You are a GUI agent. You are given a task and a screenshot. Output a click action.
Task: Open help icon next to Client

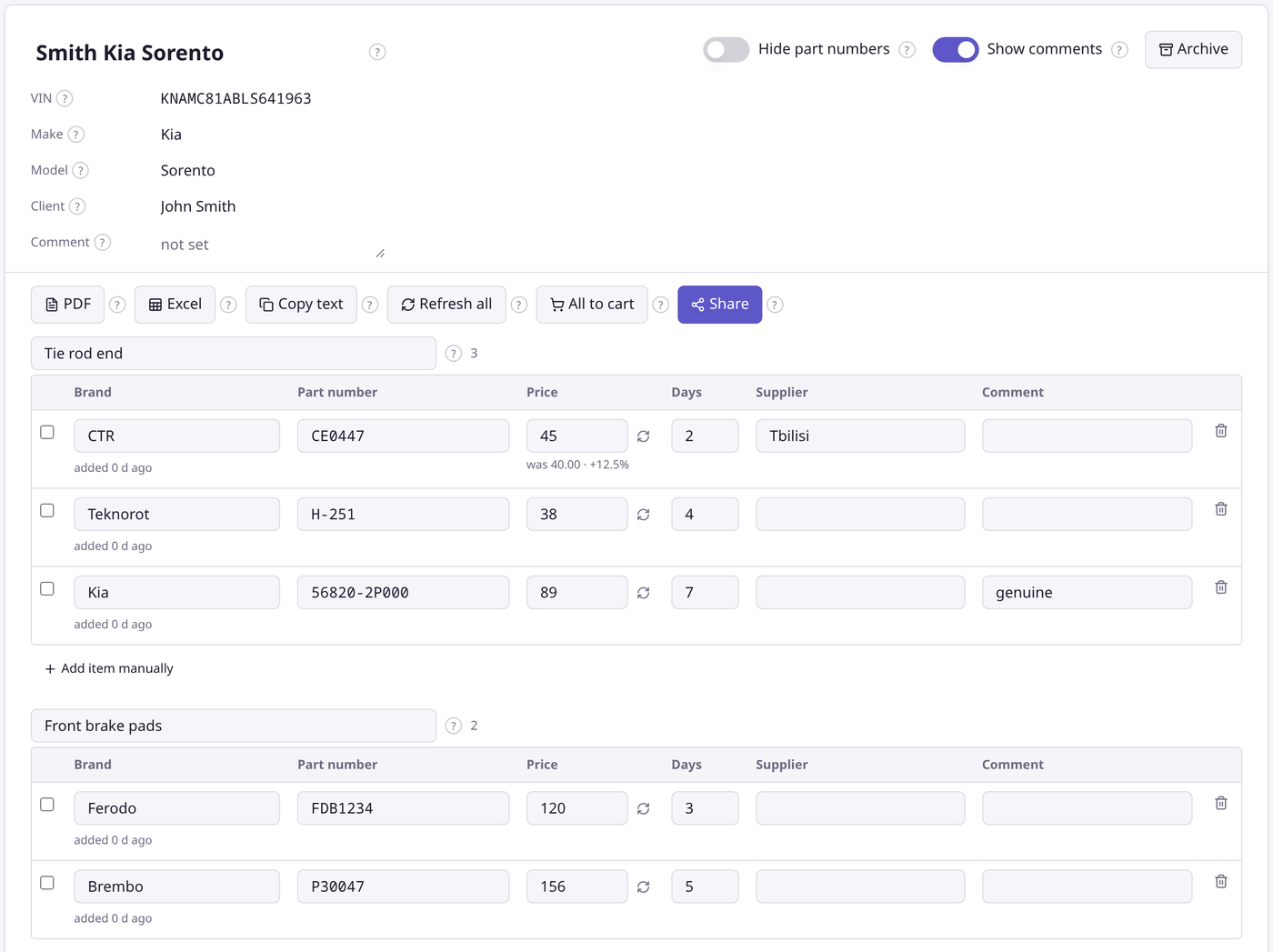77,206
